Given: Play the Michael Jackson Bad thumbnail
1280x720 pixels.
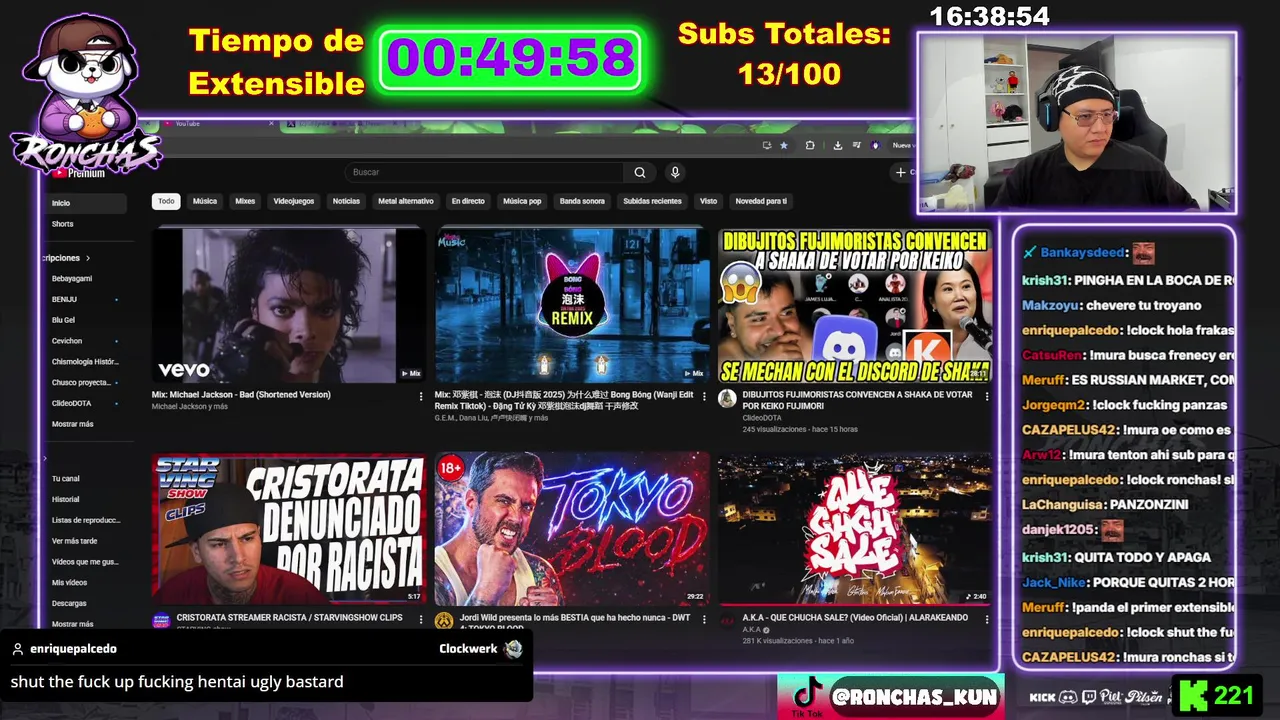Looking at the screenshot, I should click(x=288, y=305).
